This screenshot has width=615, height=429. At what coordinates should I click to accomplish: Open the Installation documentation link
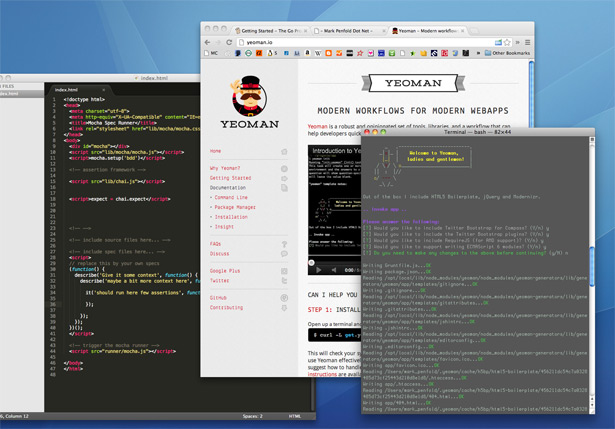[231, 217]
